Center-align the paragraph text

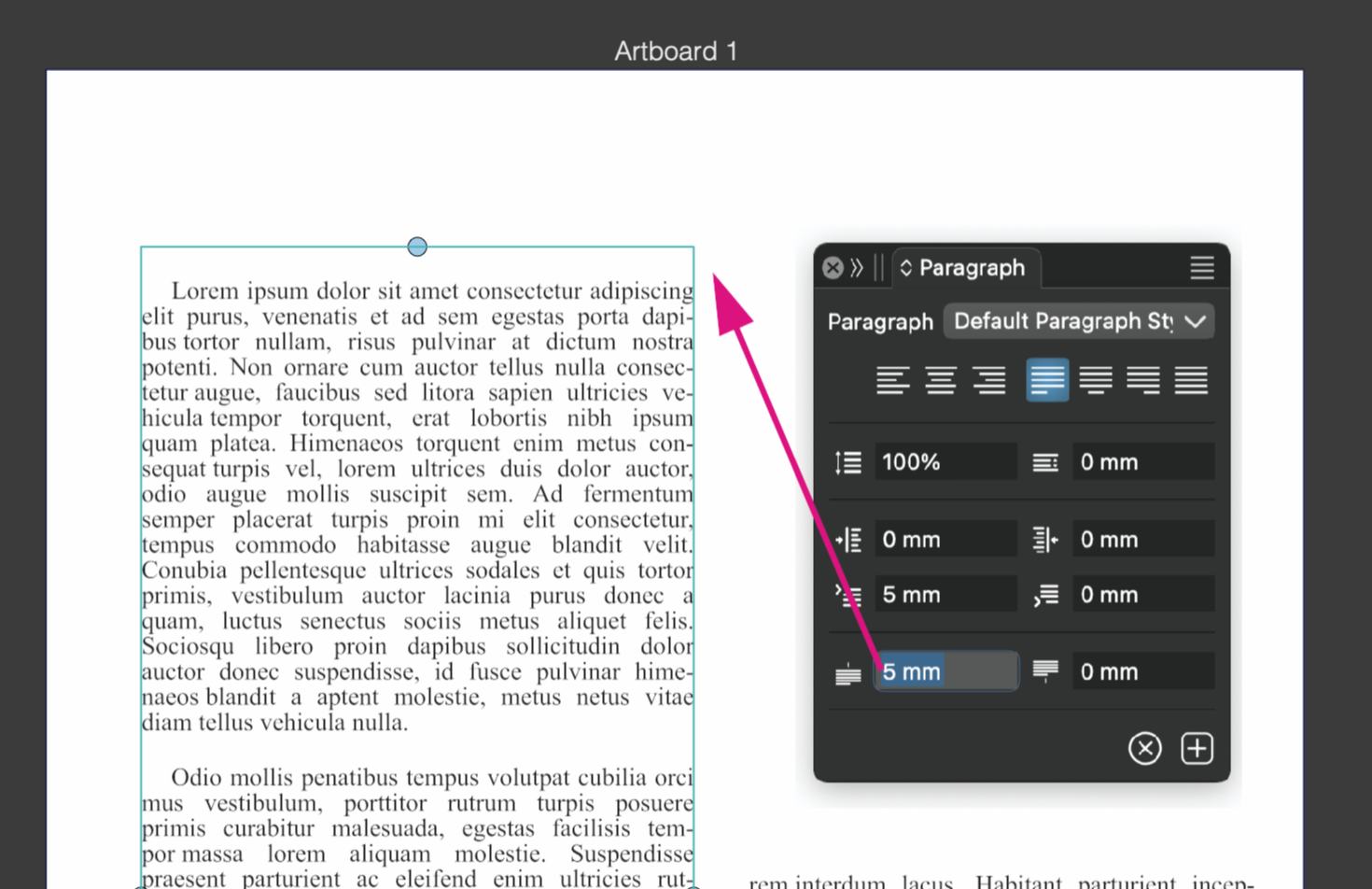click(x=940, y=381)
